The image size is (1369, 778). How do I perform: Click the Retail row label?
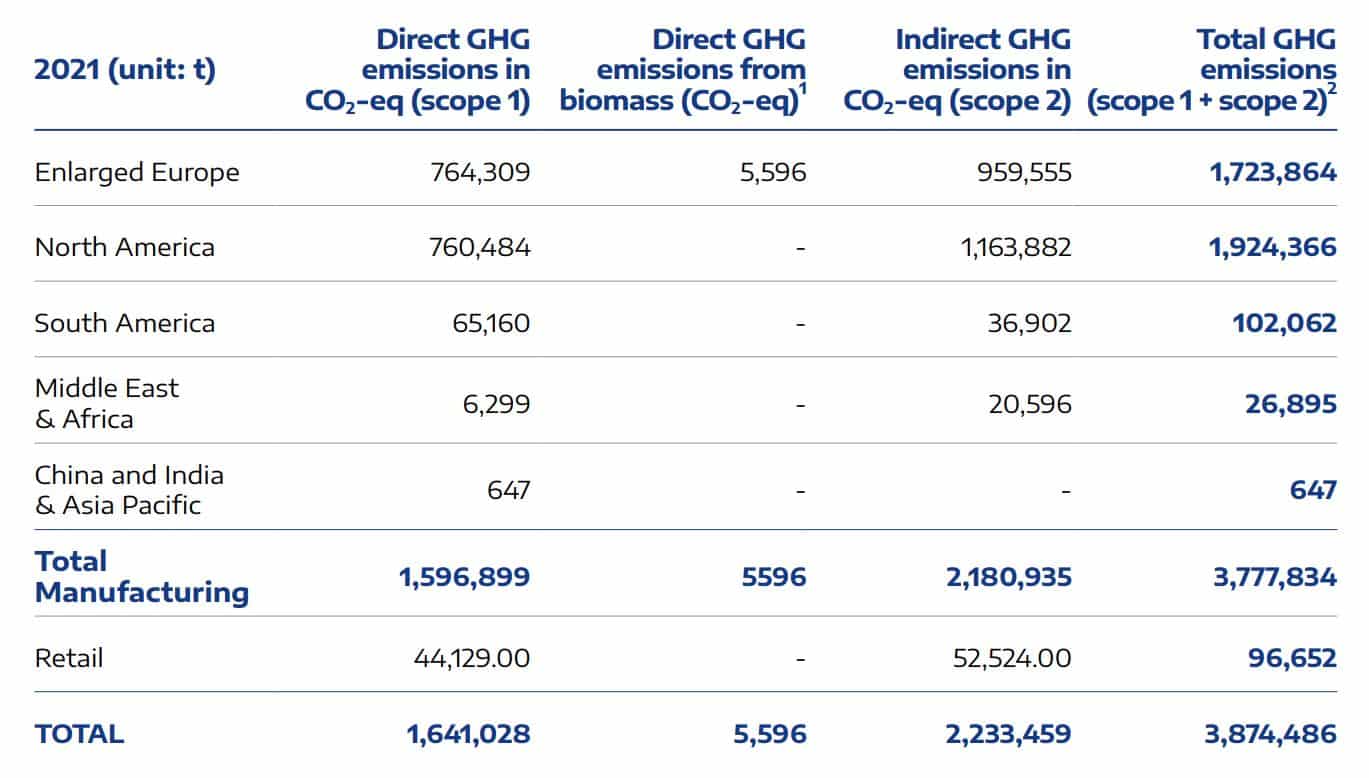click(69, 658)
